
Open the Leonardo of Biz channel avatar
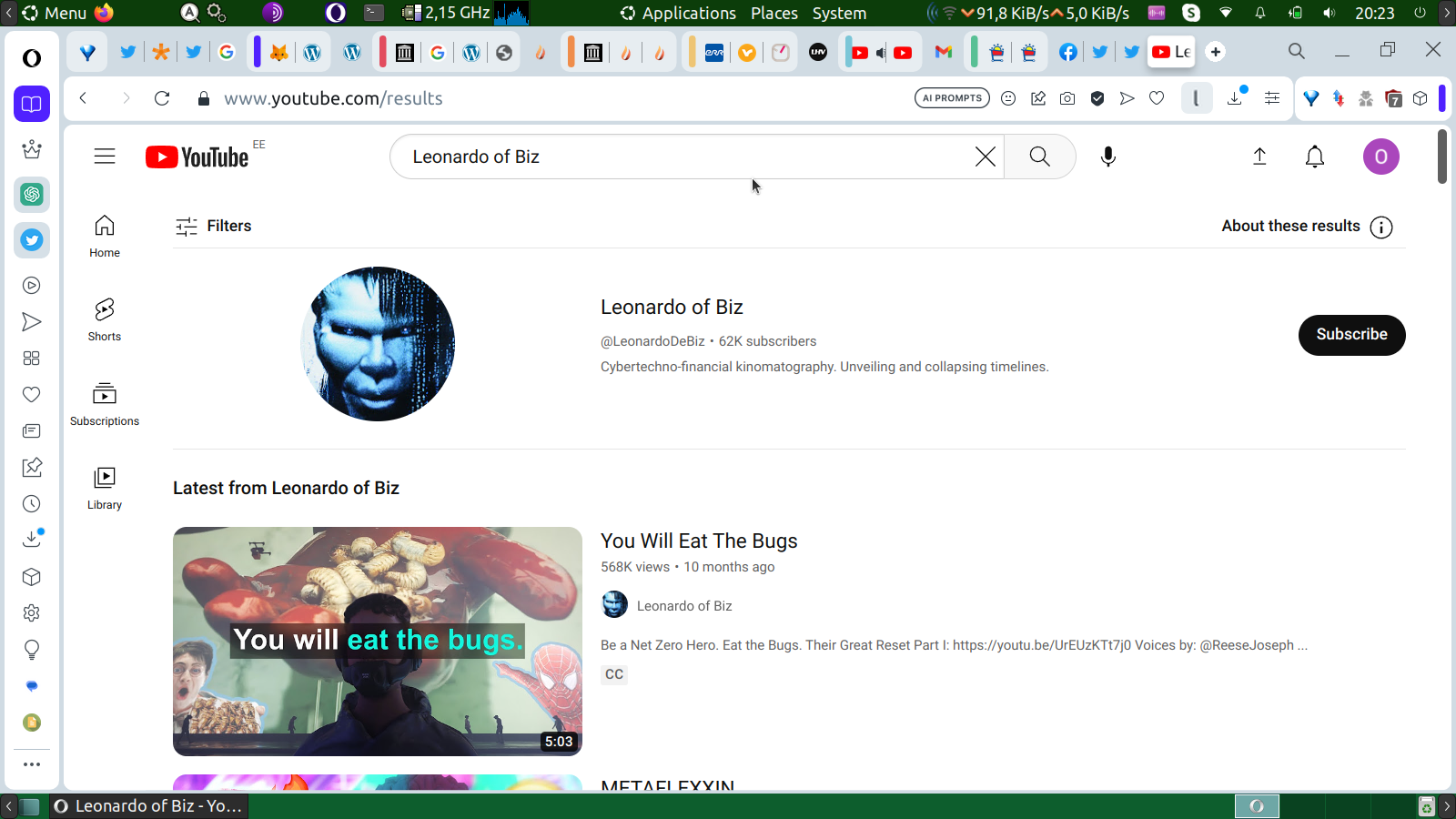[378, 344]
